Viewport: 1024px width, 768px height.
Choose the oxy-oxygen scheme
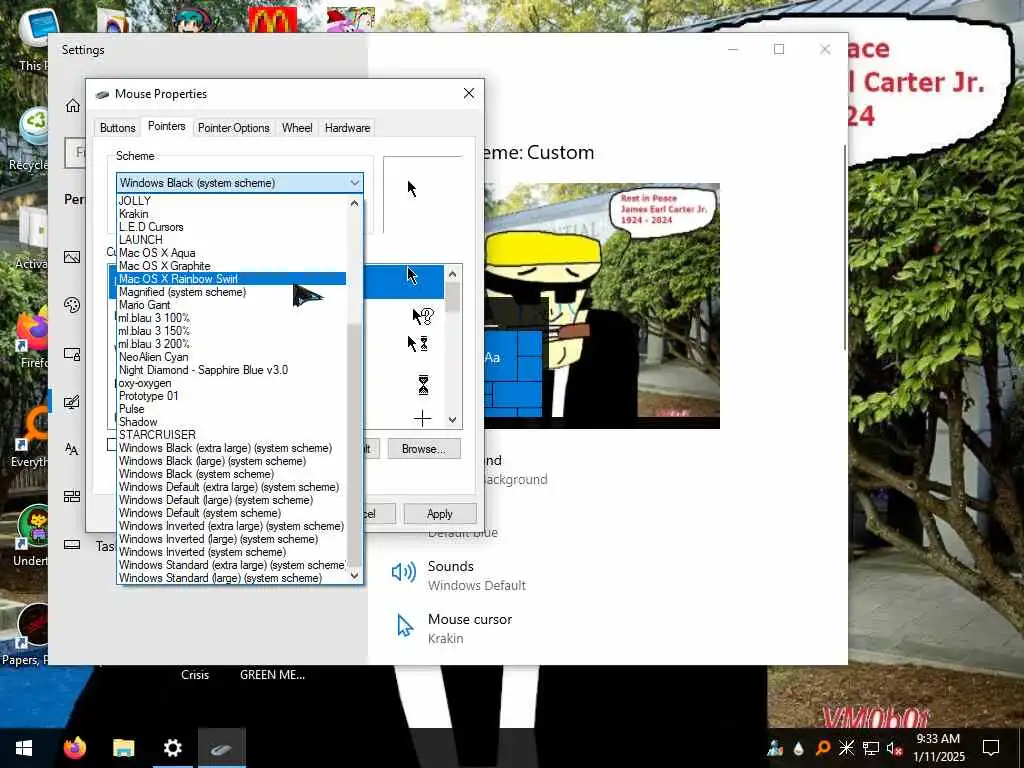coord(231,383)
